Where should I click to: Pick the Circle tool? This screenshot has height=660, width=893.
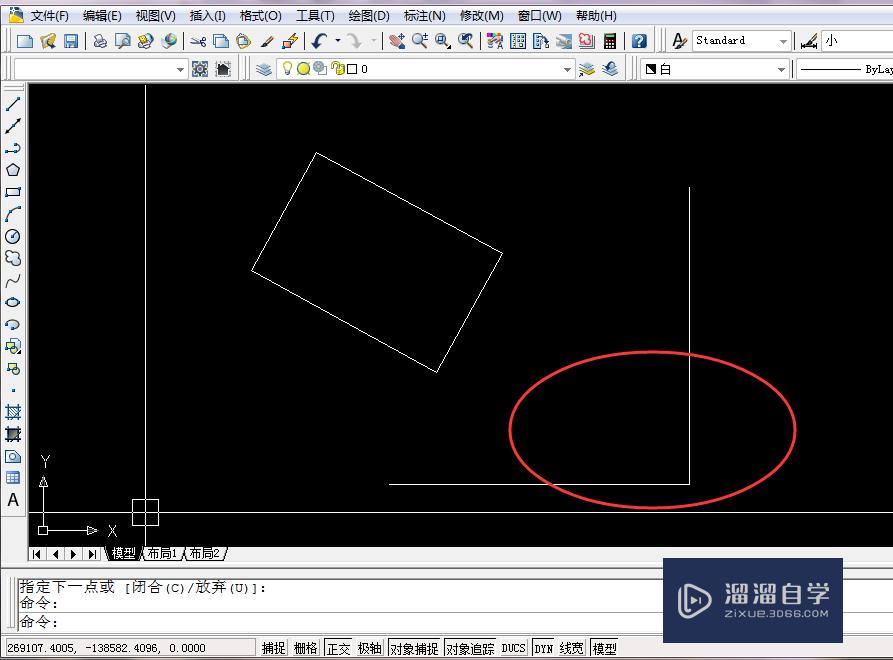pyautogui.click(x=12, y=236)
